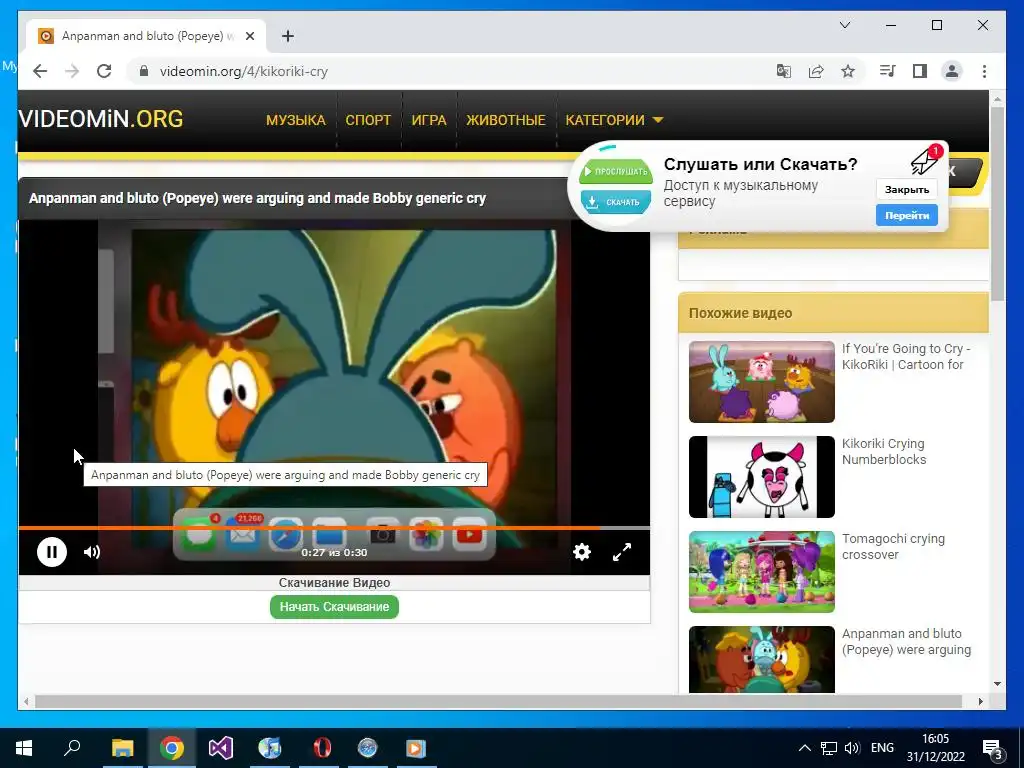Viewport: 1024px width, 768px height.
Task: Pause the video playback
Action: pos(52,552)
